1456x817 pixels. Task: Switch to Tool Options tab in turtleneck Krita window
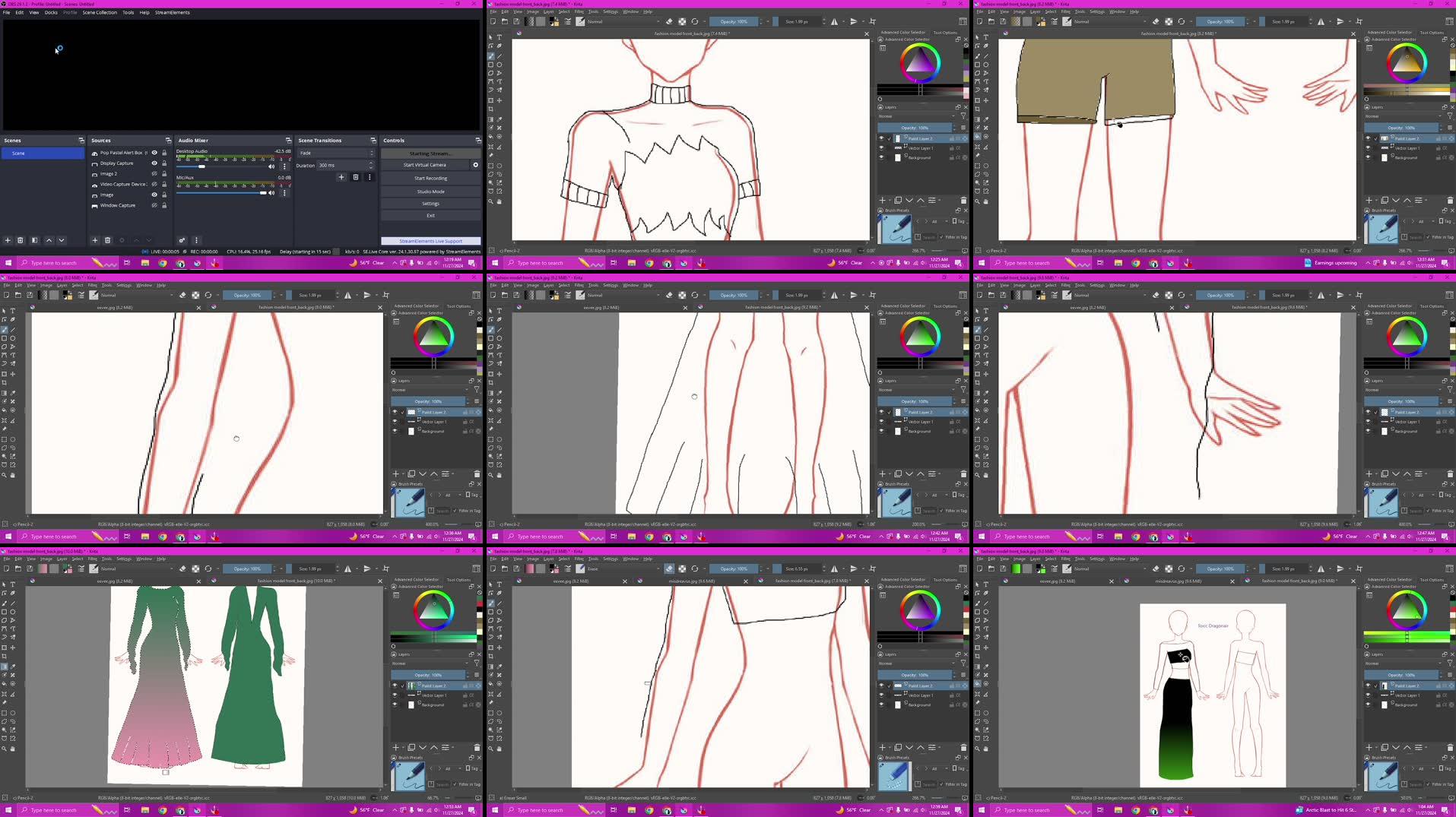(x=945, y=33)
